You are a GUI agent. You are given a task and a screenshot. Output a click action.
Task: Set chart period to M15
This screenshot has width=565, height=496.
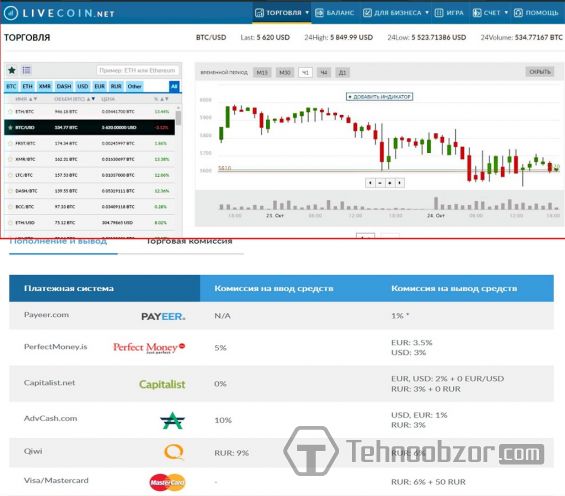click(x=262, y=72)
